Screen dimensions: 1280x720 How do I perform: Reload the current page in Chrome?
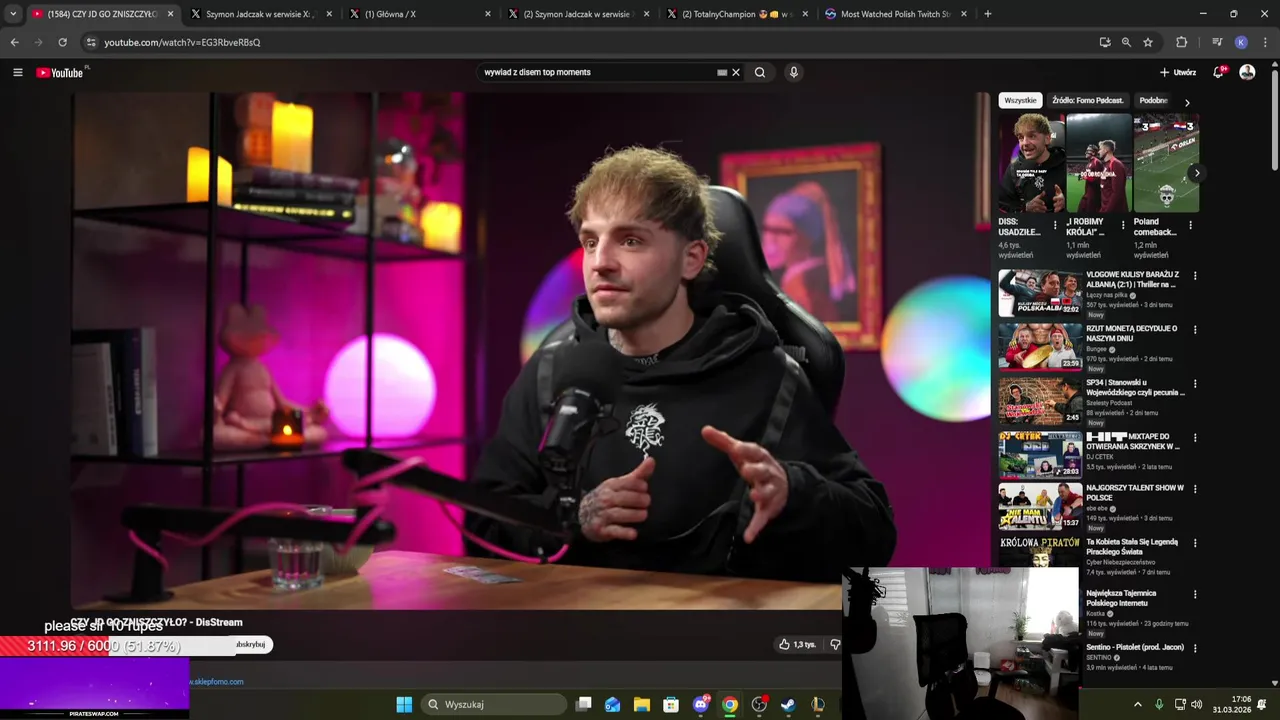pyautogui.click(x=62, y=42)
